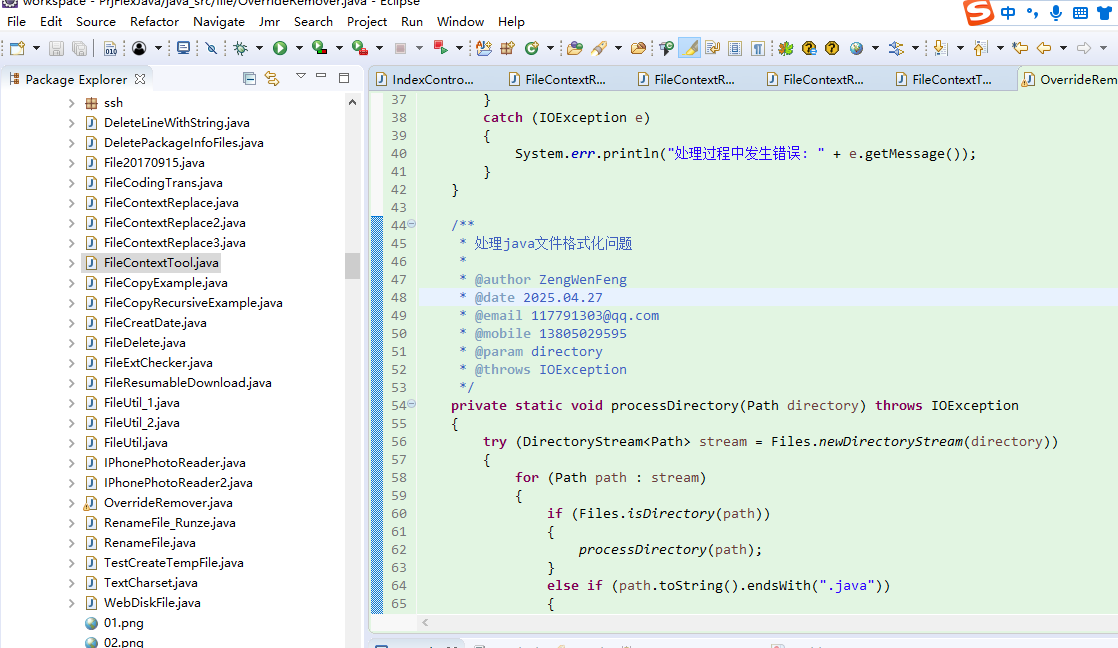1118x648 pixels.
Task: Toggle Link with Editor in Package Explorer
Action: tap(272, 78)
